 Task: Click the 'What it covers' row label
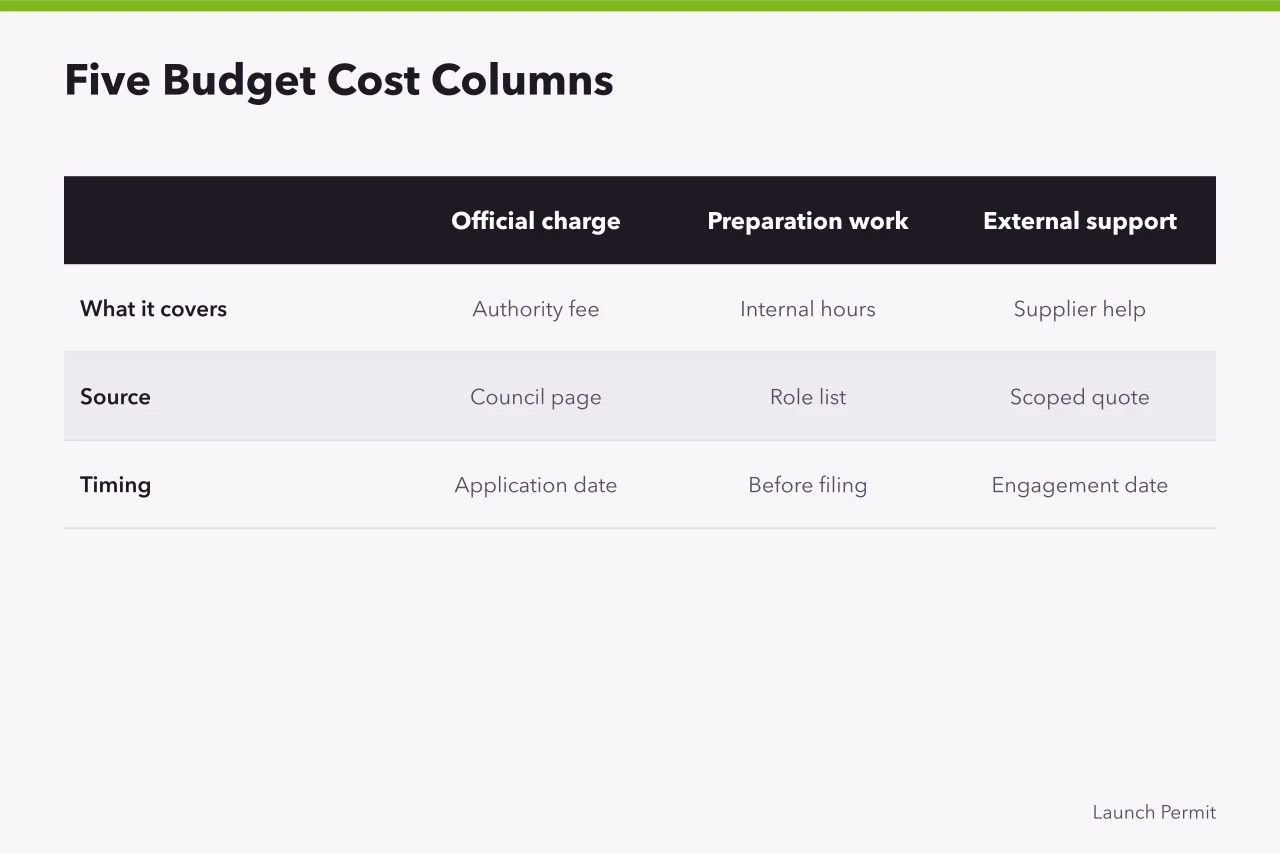click(153, 309)
